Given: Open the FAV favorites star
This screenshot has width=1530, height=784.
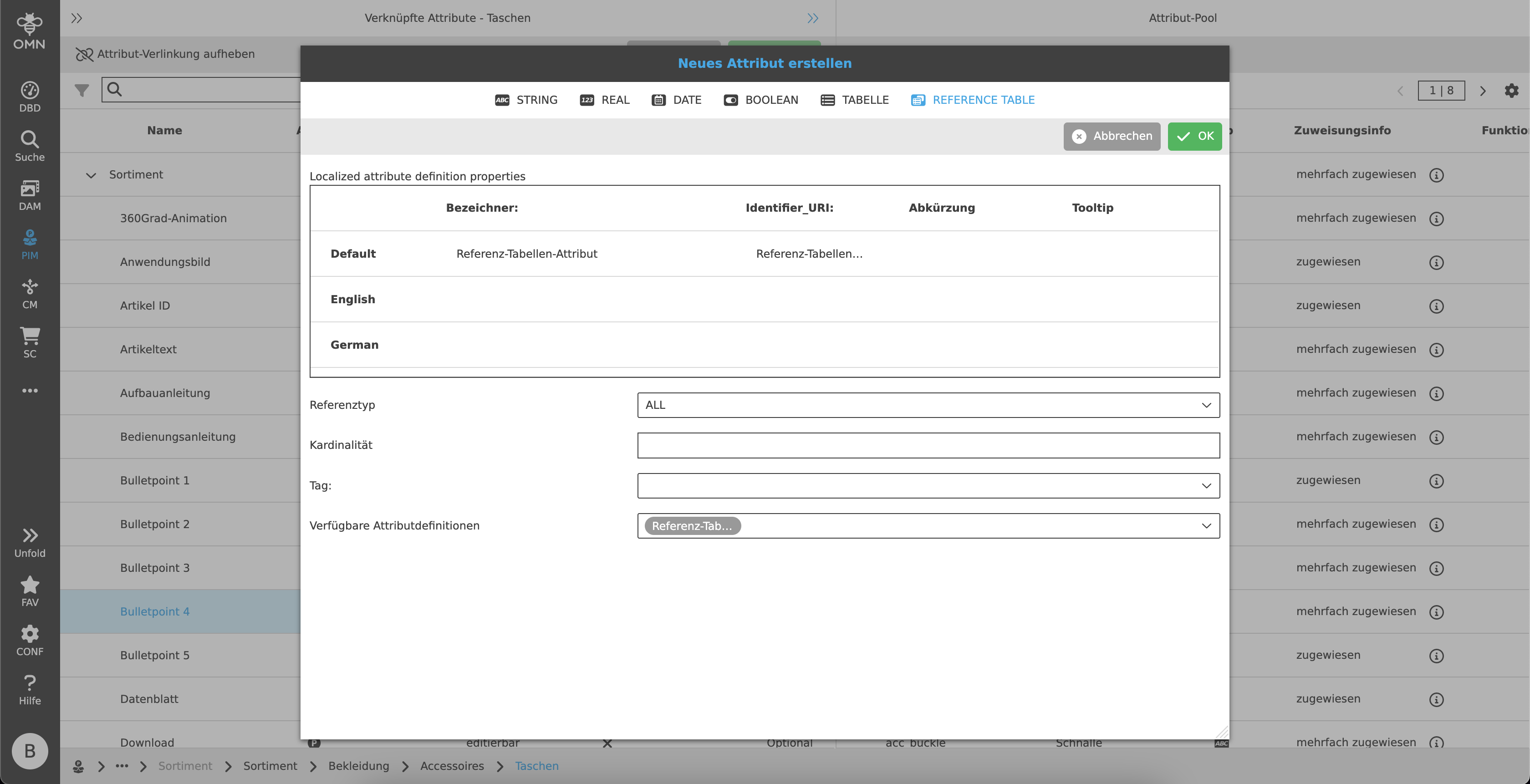Looking at the screenshot, I should (30, 591).
